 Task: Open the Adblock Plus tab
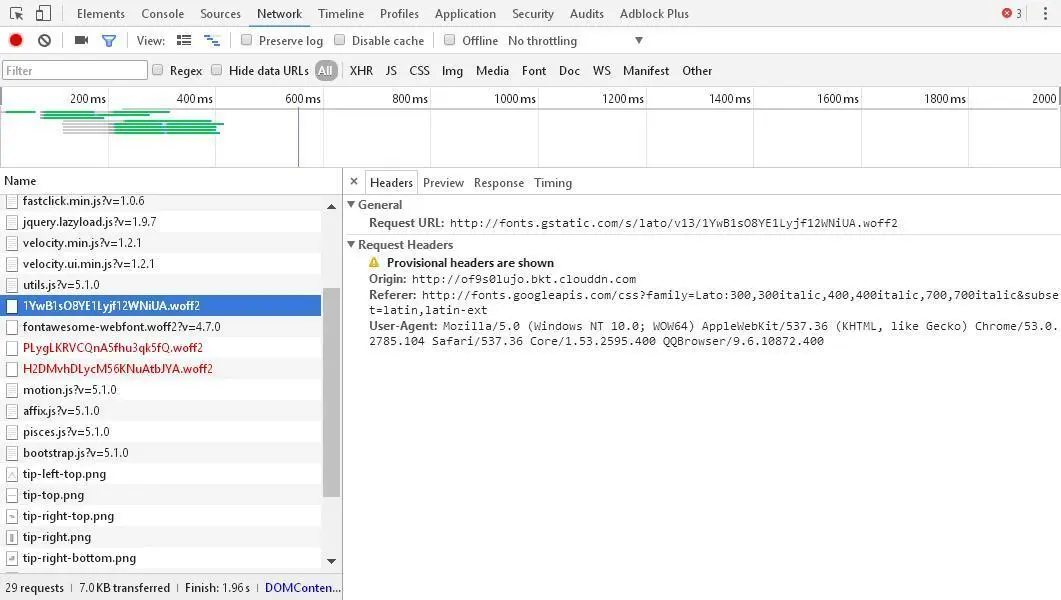(x=654, y=14)
